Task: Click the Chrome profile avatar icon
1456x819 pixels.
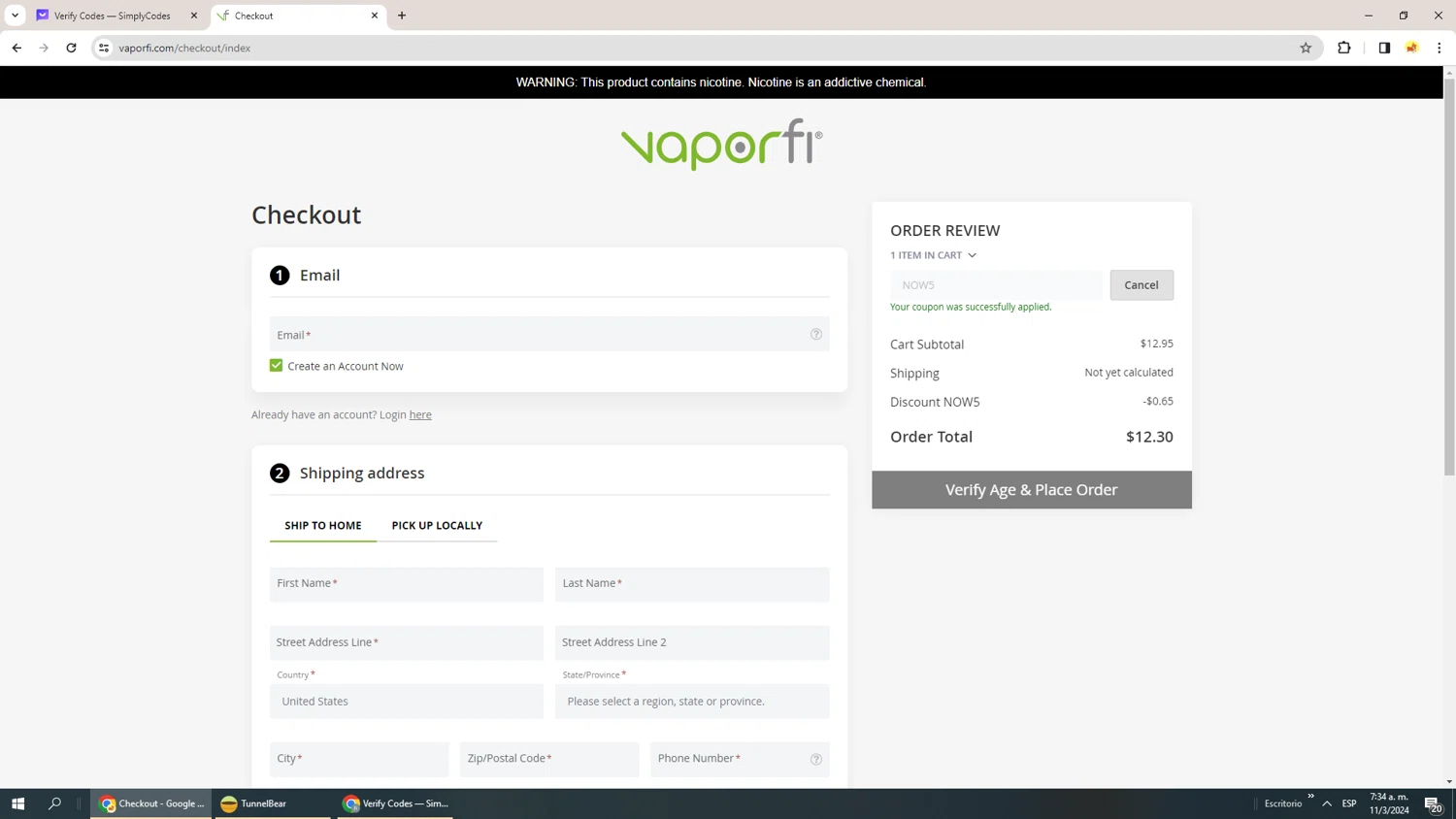Action: pos(1412,48)
